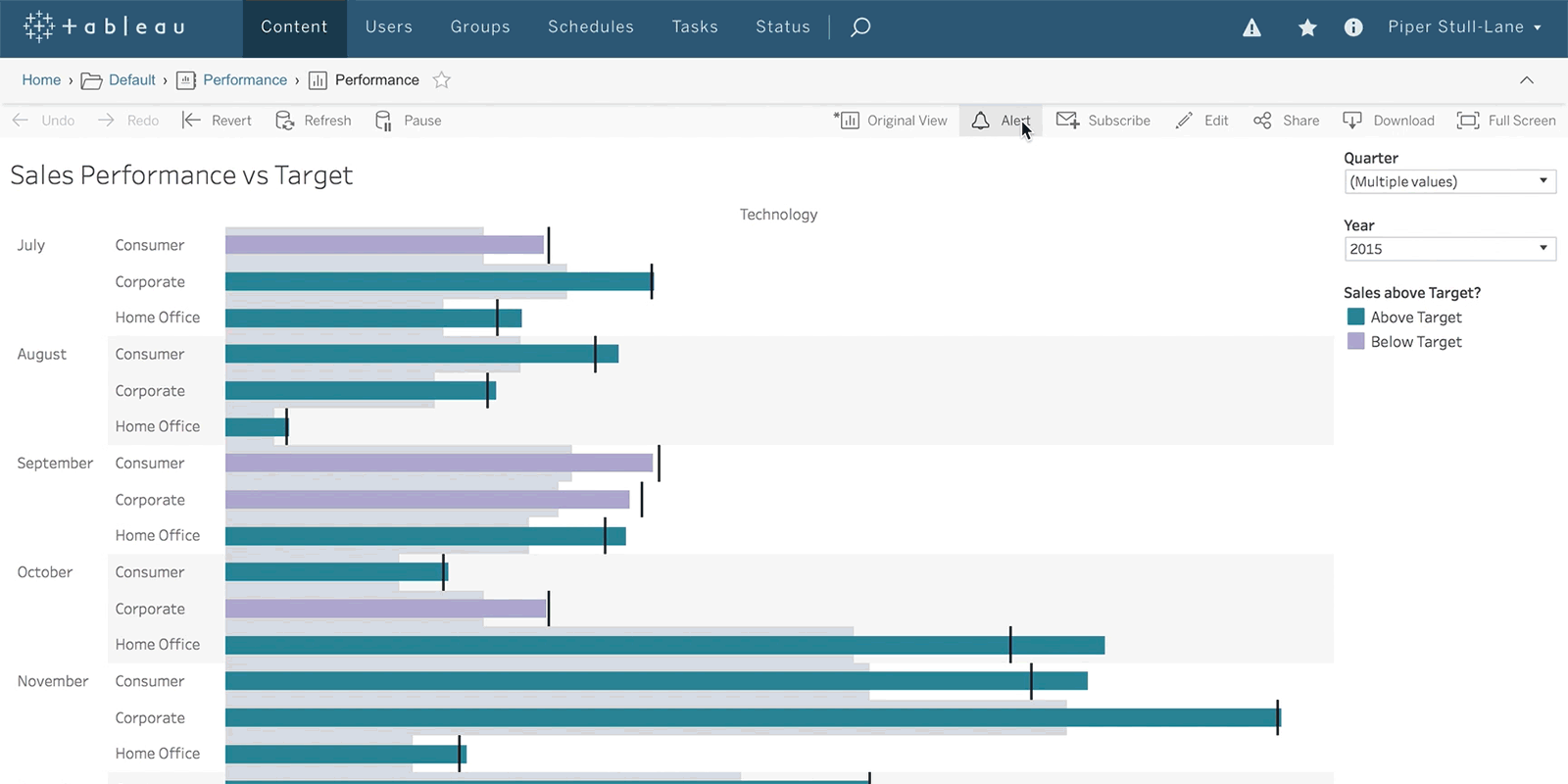Open the search magnifier icon
Screen dimensions: 1568x784
[860, 27]
